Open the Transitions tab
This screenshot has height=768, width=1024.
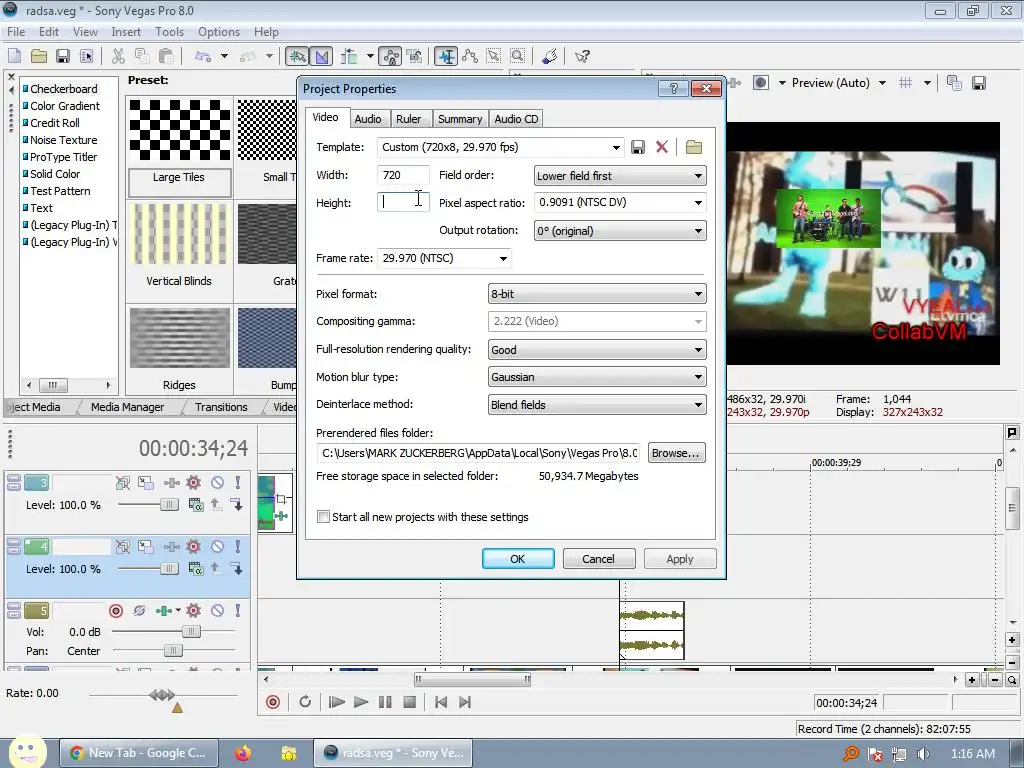click(x=221, y=407)
